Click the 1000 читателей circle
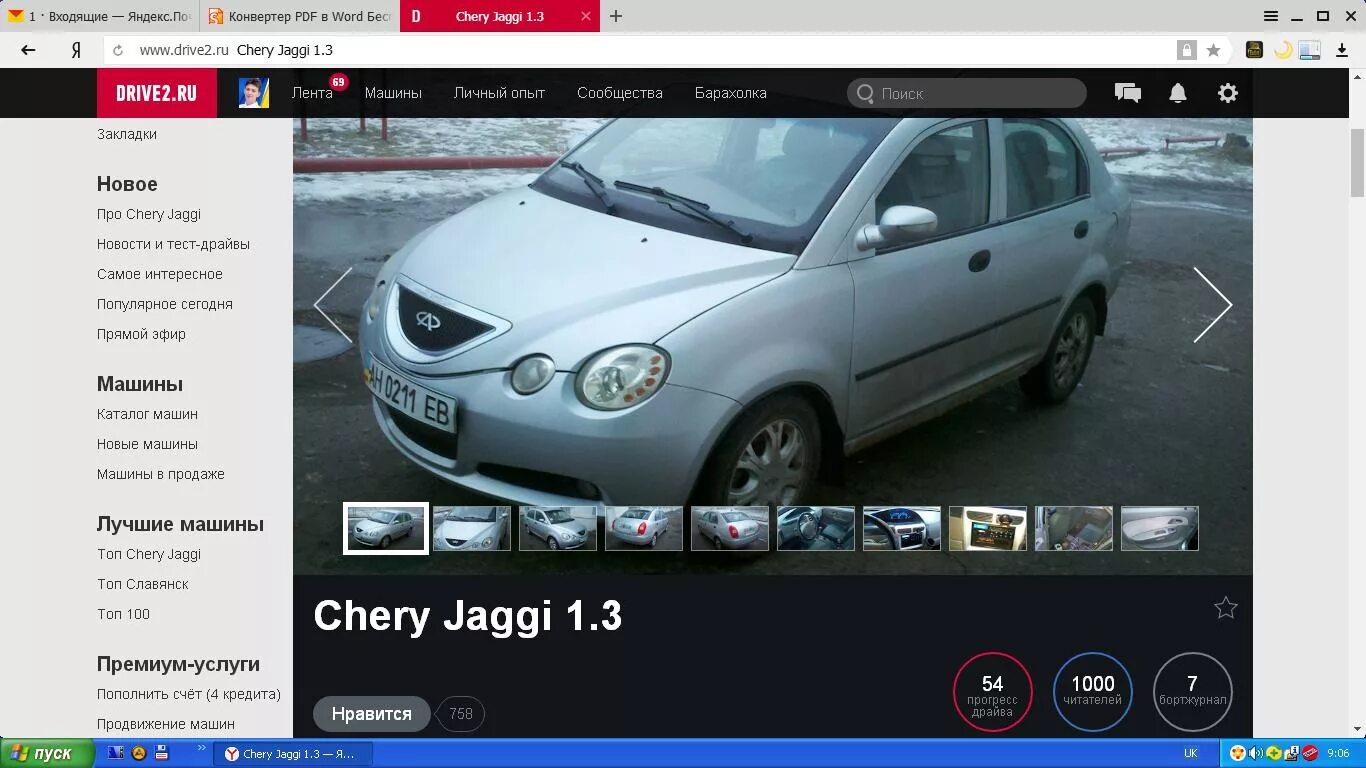1366x768 pixels. (x=1093, y=692)
